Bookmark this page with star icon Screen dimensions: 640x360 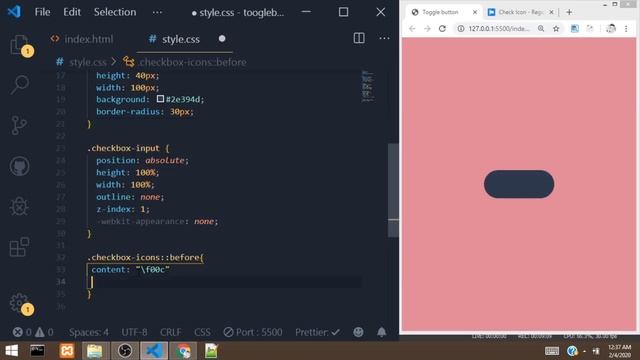[556, 29]
